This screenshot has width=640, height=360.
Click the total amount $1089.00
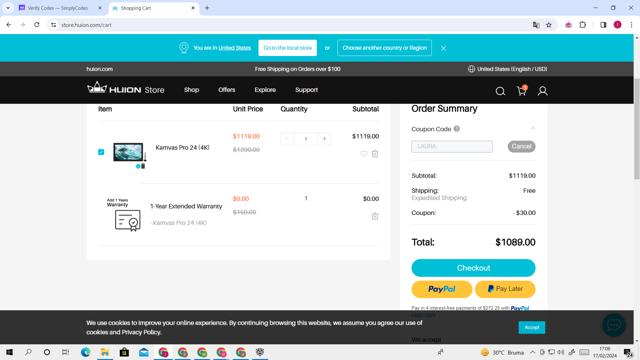515,242
